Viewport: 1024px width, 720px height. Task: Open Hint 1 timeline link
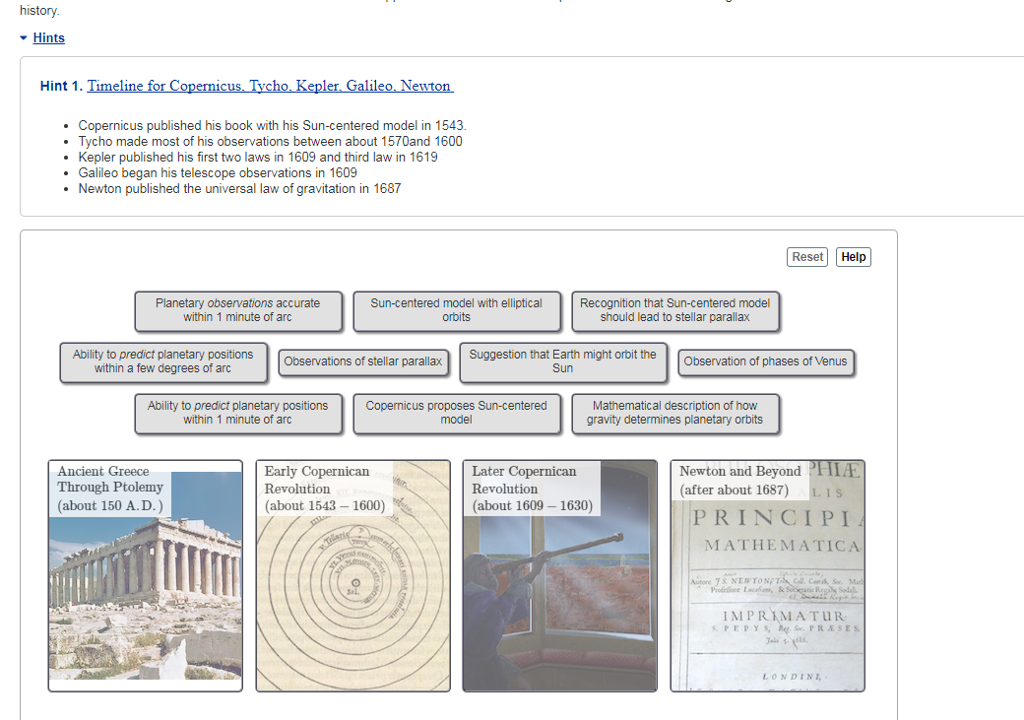[x=269, y=86]
